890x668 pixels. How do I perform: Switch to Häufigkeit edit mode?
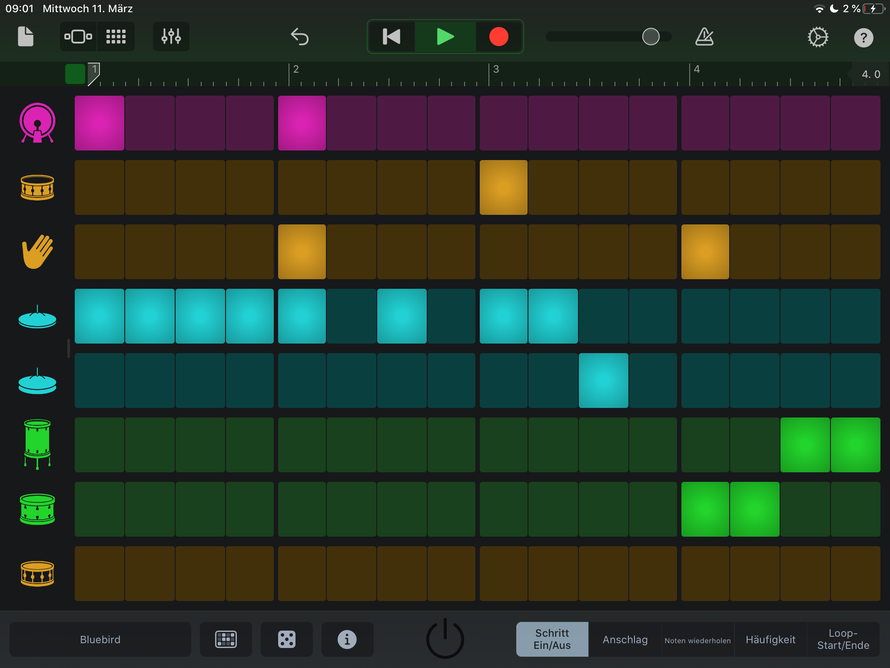click(770, 640)
